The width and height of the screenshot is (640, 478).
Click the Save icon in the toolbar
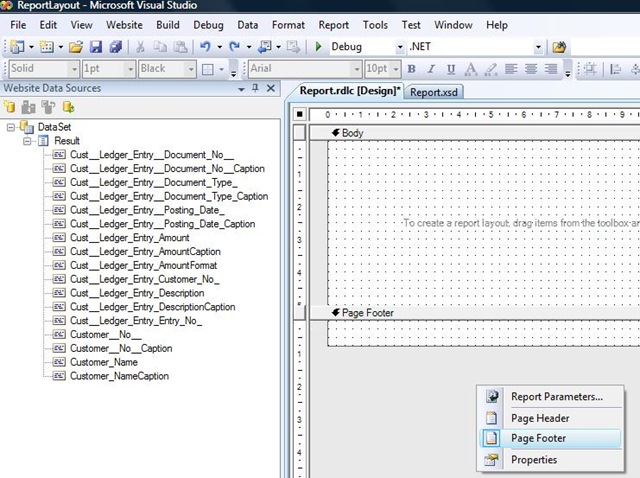[x=96, y=47]
